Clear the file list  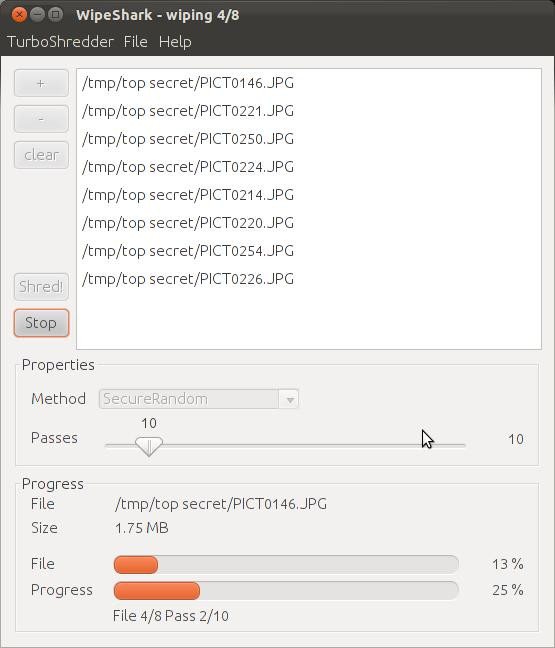pos(41,155)
